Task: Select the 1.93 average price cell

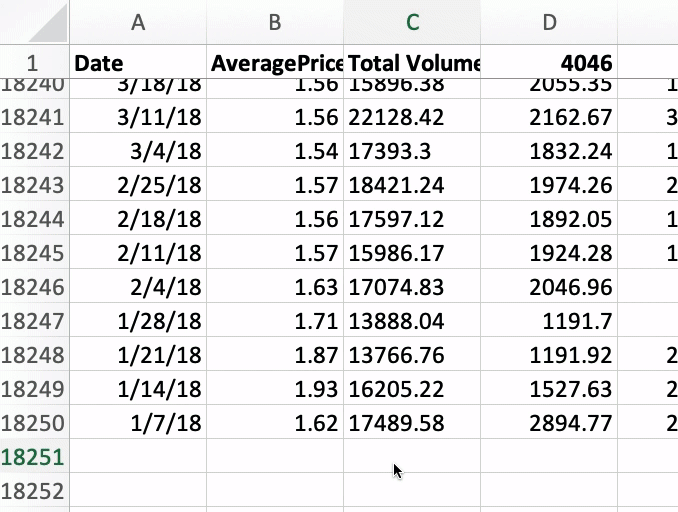Action: click(x=275, y=389)
